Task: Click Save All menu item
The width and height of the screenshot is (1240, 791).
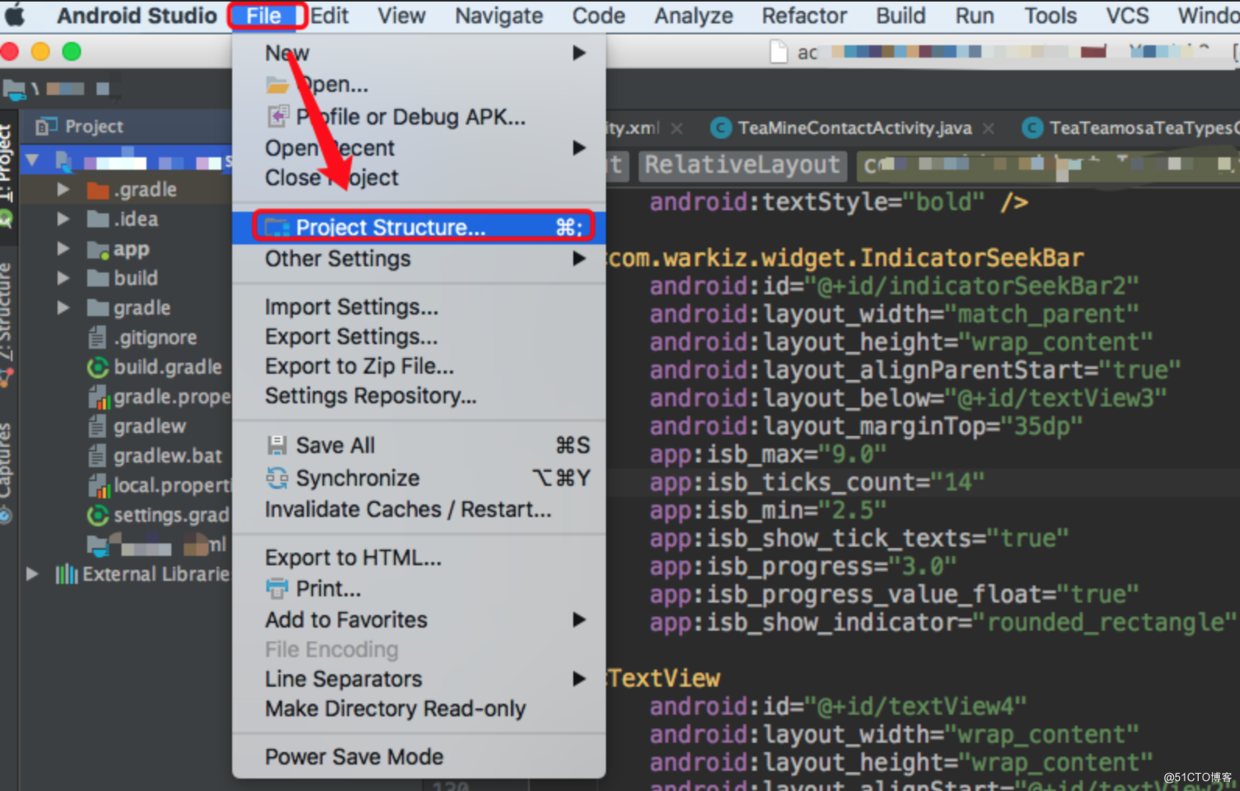Action: pos(419,446)
